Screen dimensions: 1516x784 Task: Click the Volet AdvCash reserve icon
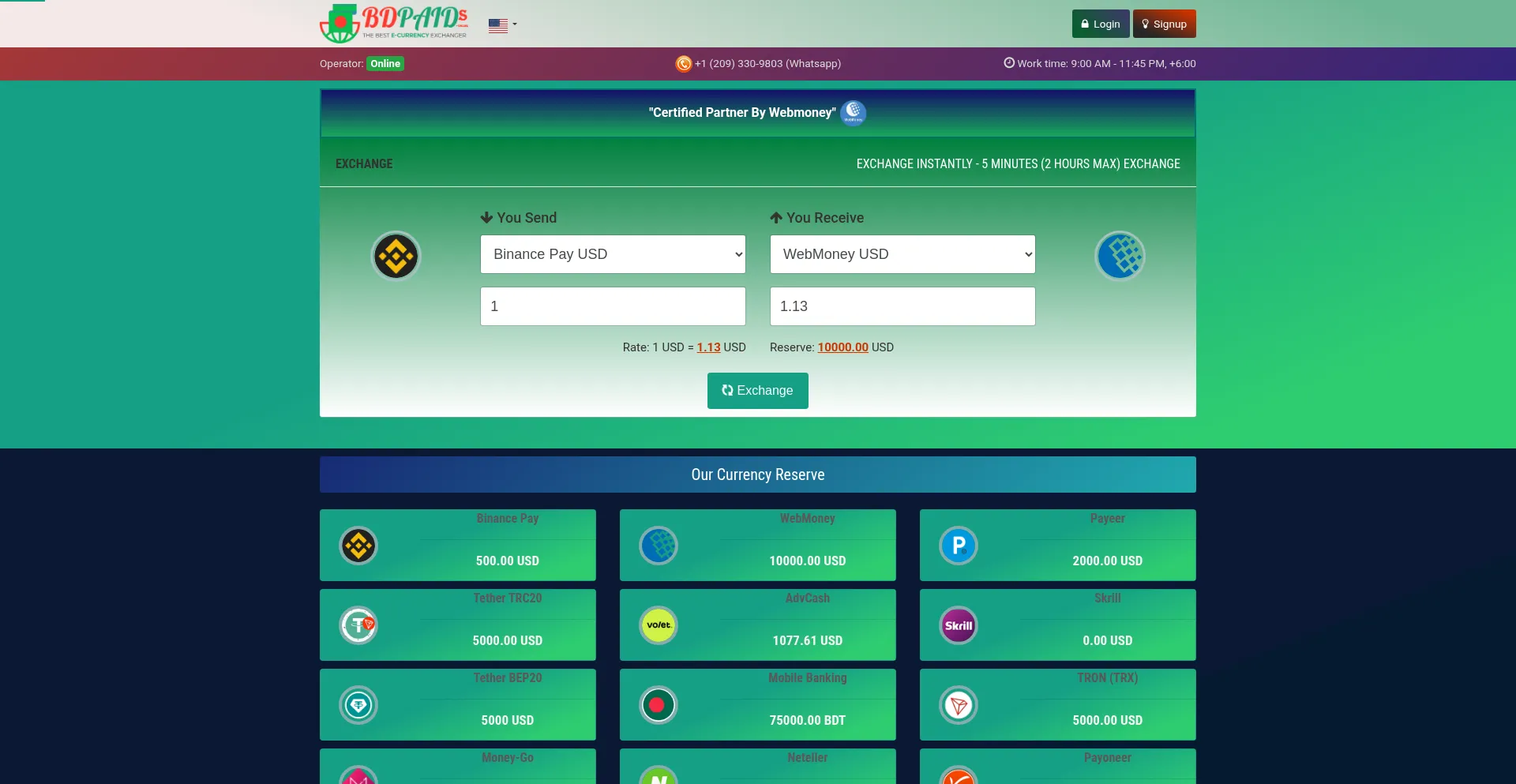[x=659, y=625]
